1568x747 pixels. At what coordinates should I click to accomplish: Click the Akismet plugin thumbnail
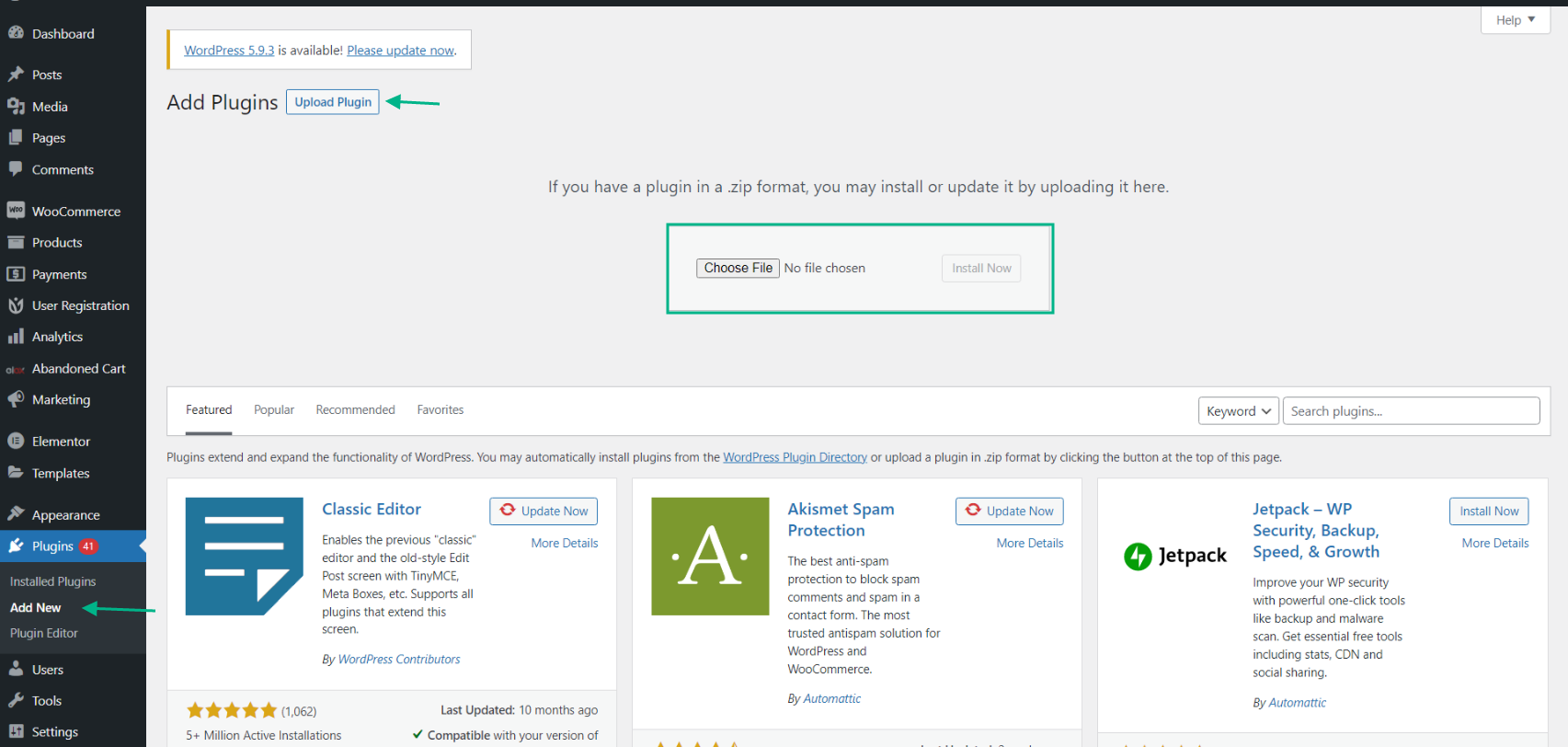[710, 557]
